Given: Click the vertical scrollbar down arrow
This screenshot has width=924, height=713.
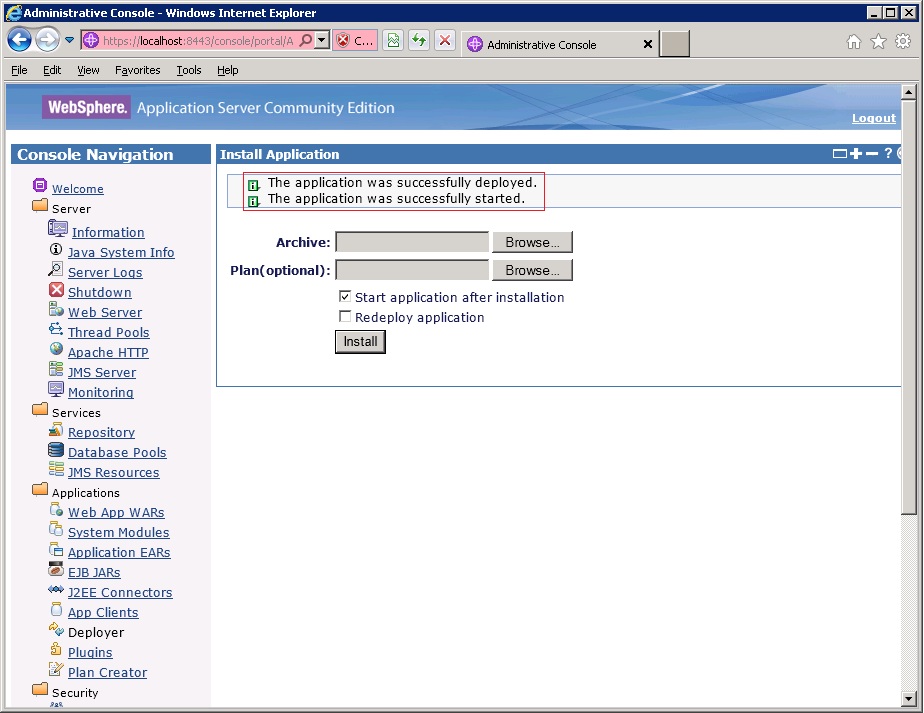Looking at the screenshot, I should pyautogui.click(x=908, y=699).
